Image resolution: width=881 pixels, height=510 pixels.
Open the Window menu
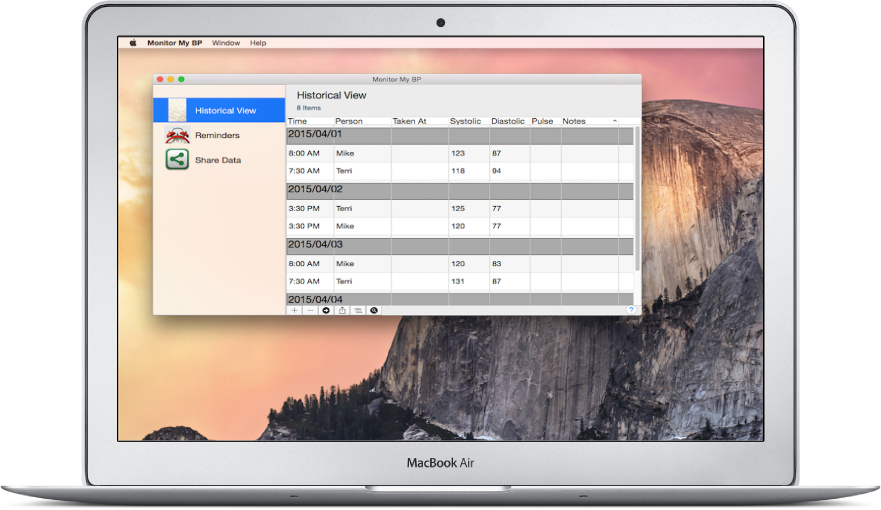(226, 43)
